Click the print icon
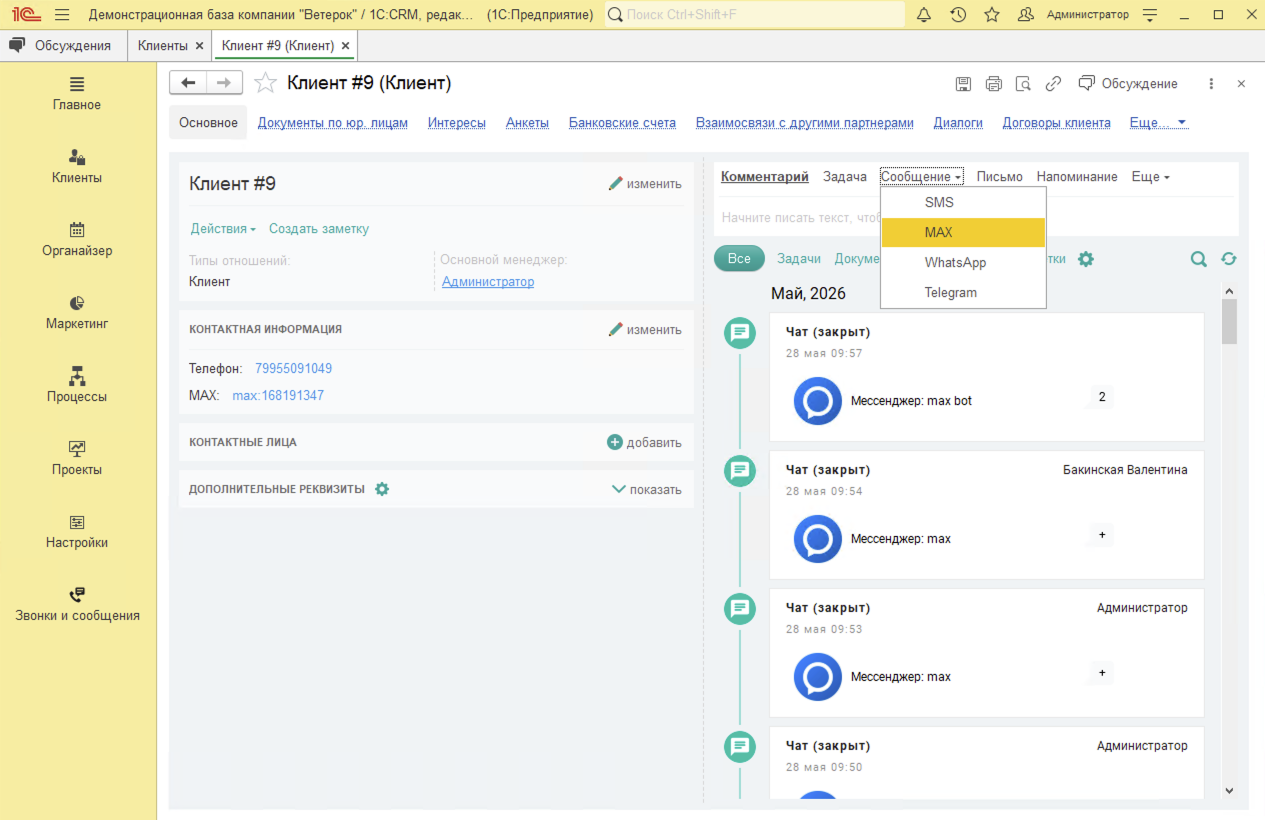The height and width of the screenshot is (820, 1265). pyautogui.click(x=993, y=84)
